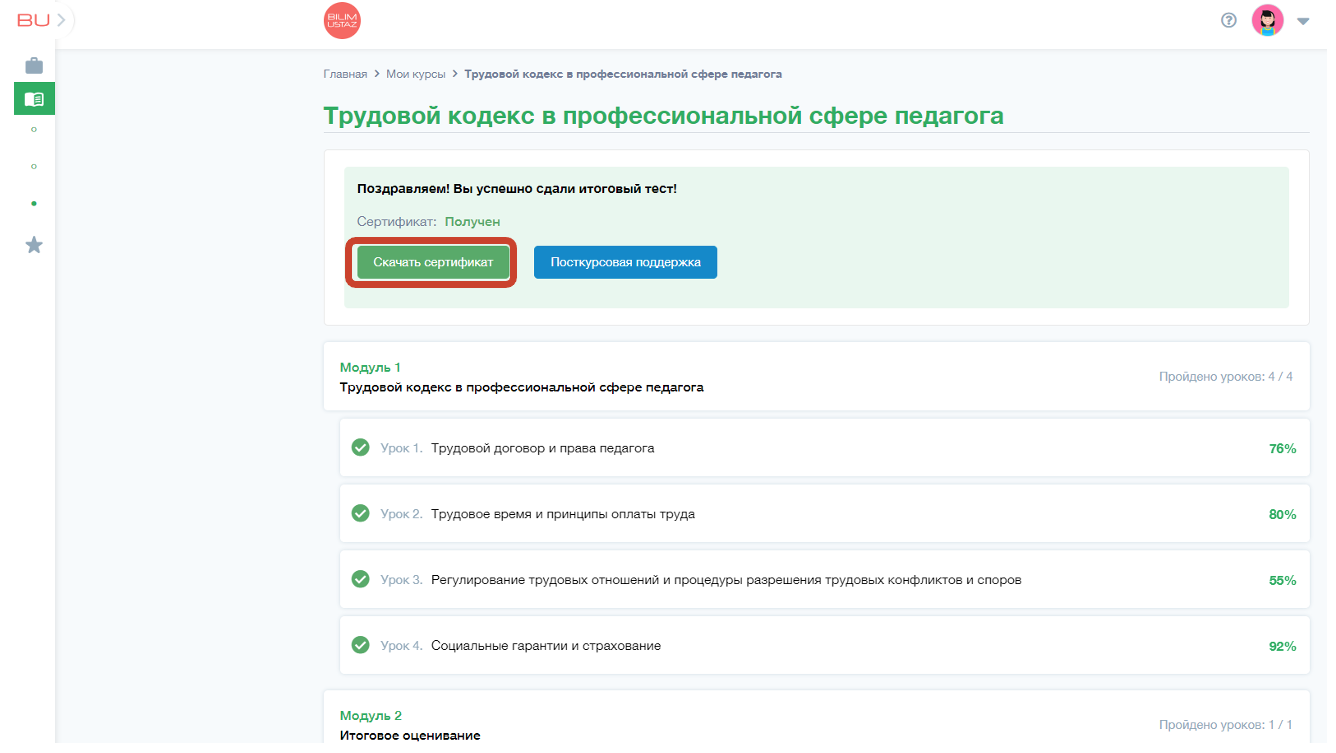Select the filled green dot sidebar sub-item
1336x753 pixels.
coord(34,203)
